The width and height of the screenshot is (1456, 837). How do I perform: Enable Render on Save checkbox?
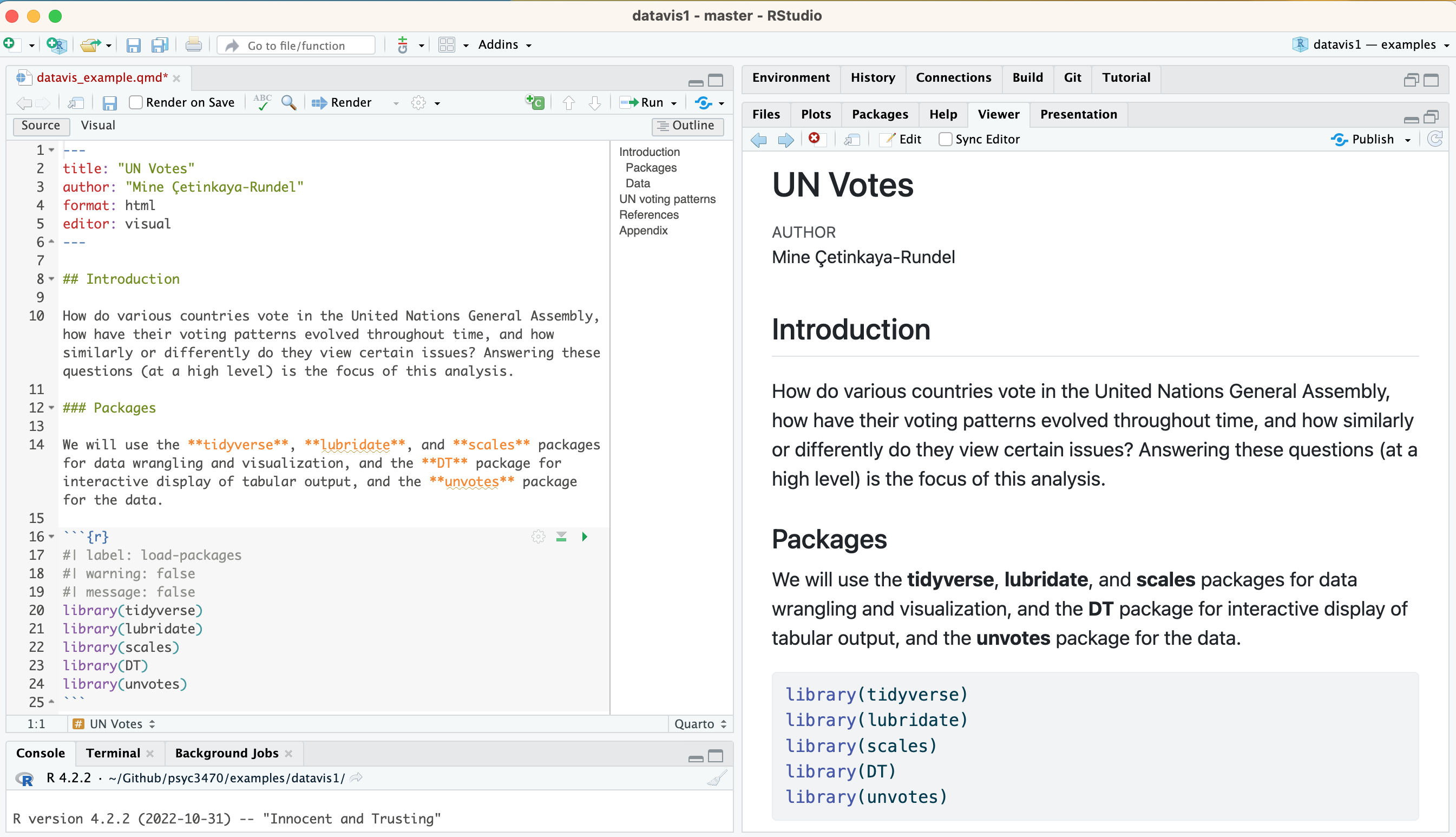click(136, 102)
